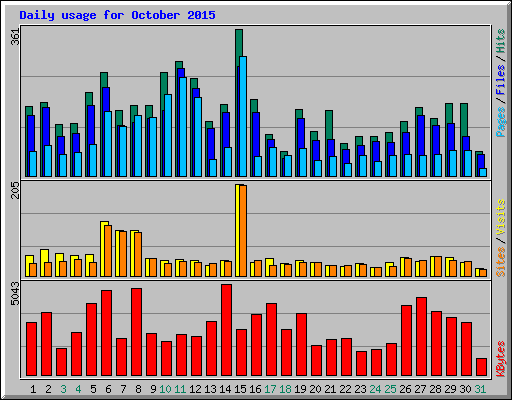Click green day label '10' on the x-axis

coord(165,389)
